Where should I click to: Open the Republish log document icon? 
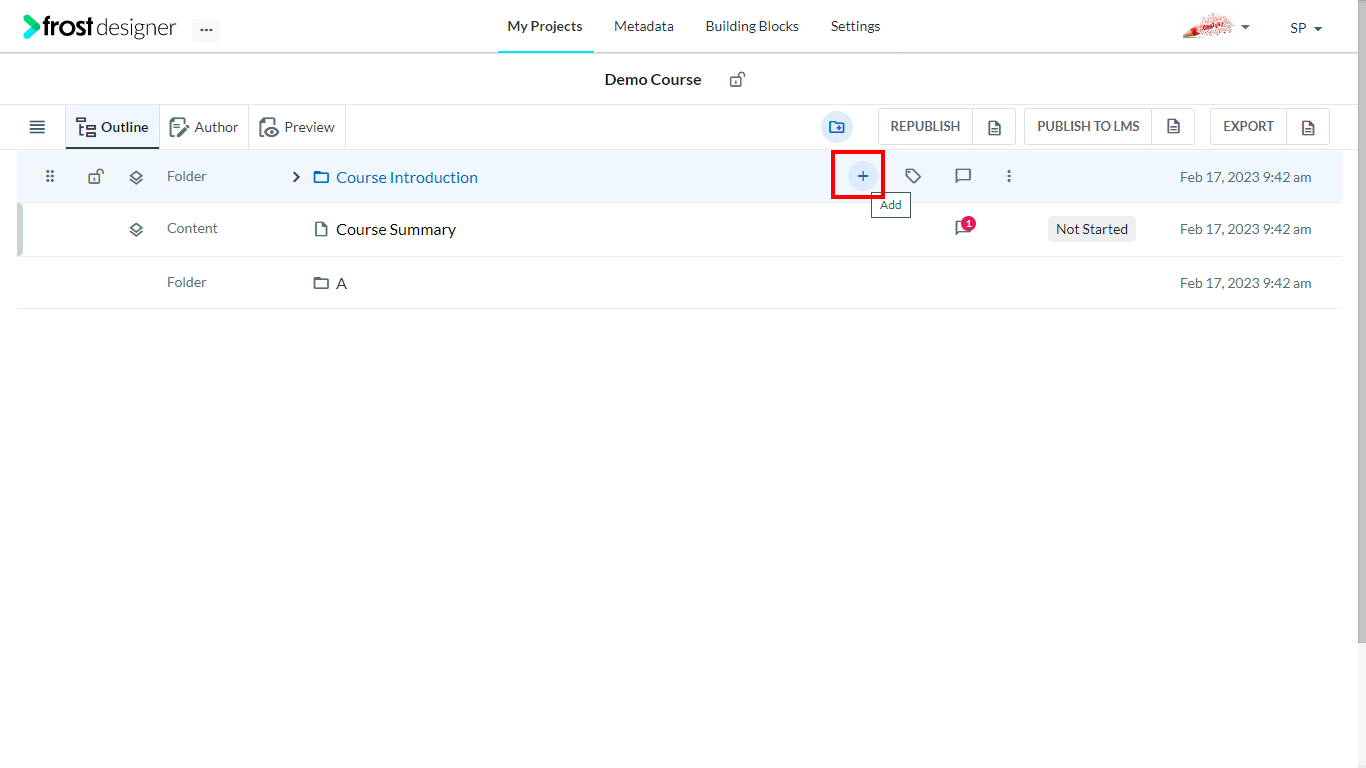[x=994, y=127]
